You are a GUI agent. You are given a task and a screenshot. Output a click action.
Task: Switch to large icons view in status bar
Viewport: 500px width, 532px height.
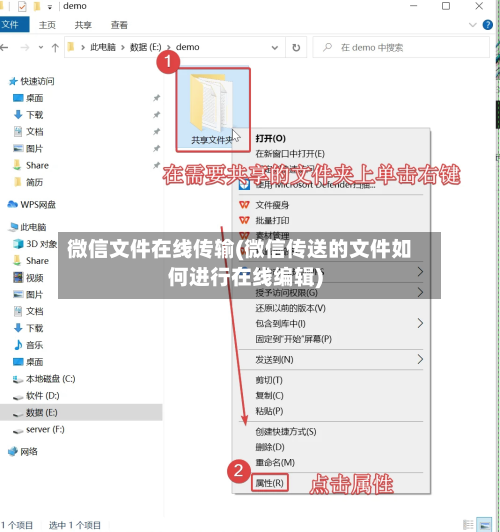pyautogui.click(x=484, y=525)
